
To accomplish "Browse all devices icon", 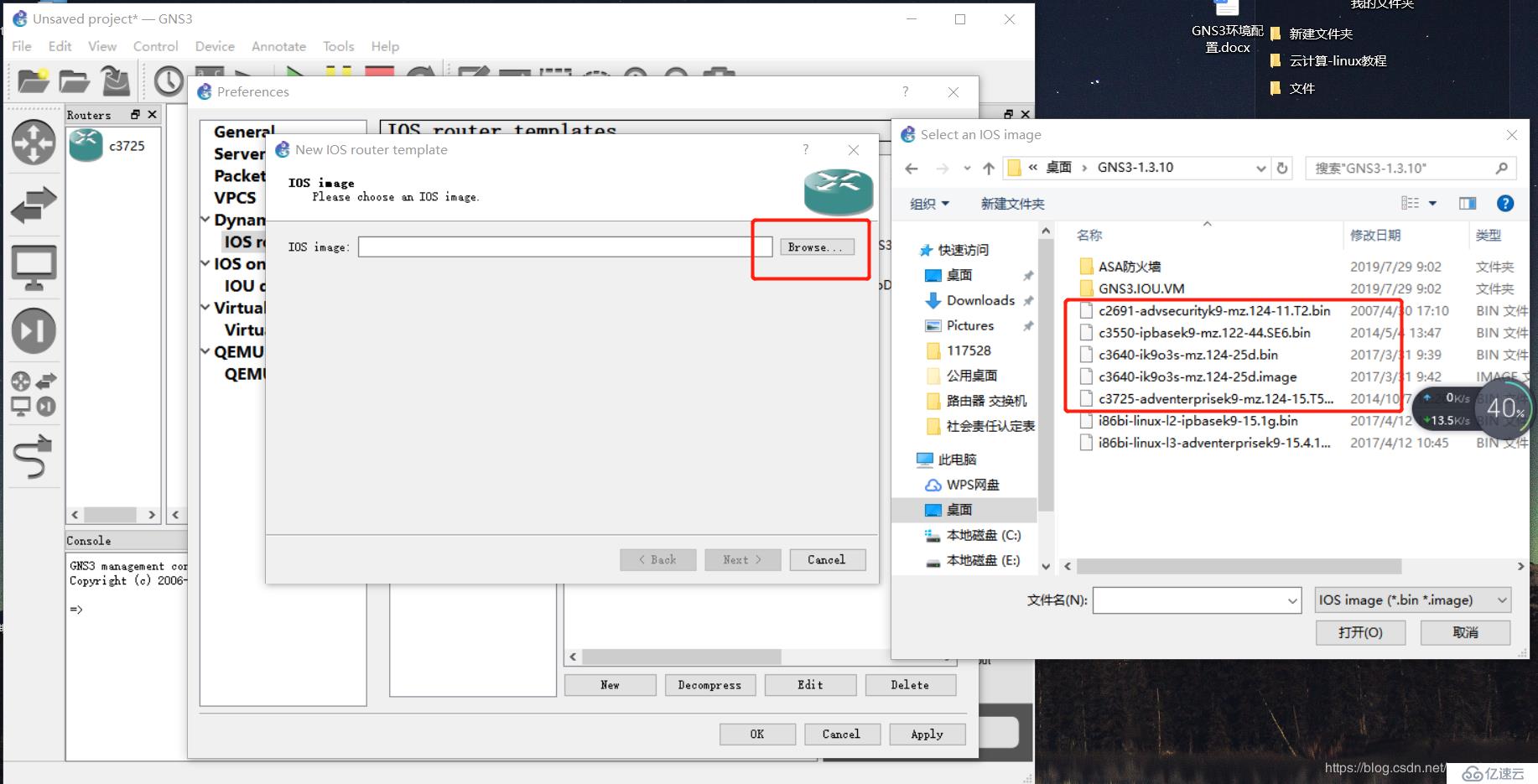I will coord(34,393).
